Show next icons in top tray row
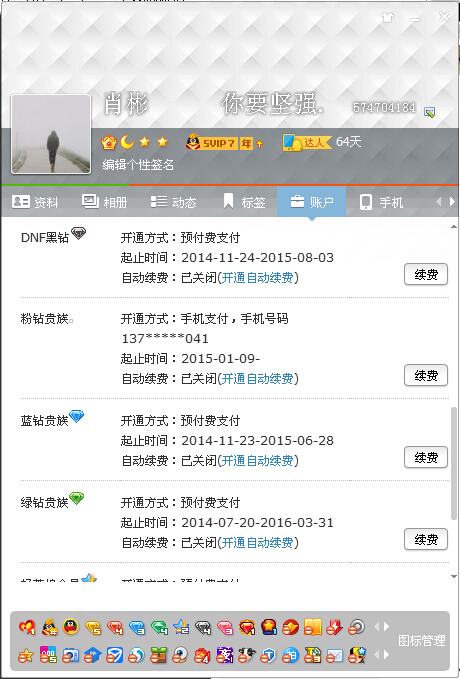Image resolution: width=460 pixels, height=679 pixels. (386, 627)
